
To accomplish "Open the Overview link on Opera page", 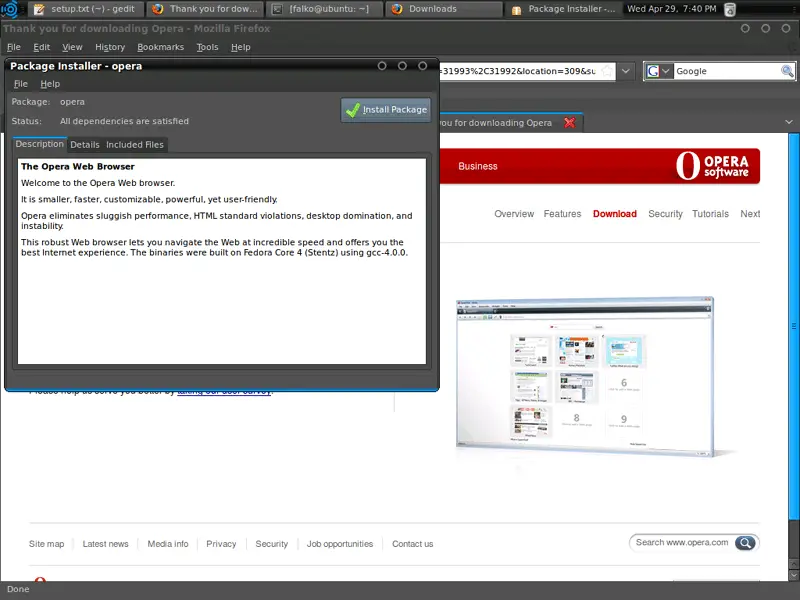I will pyautogui.click(x=514, y=214).
